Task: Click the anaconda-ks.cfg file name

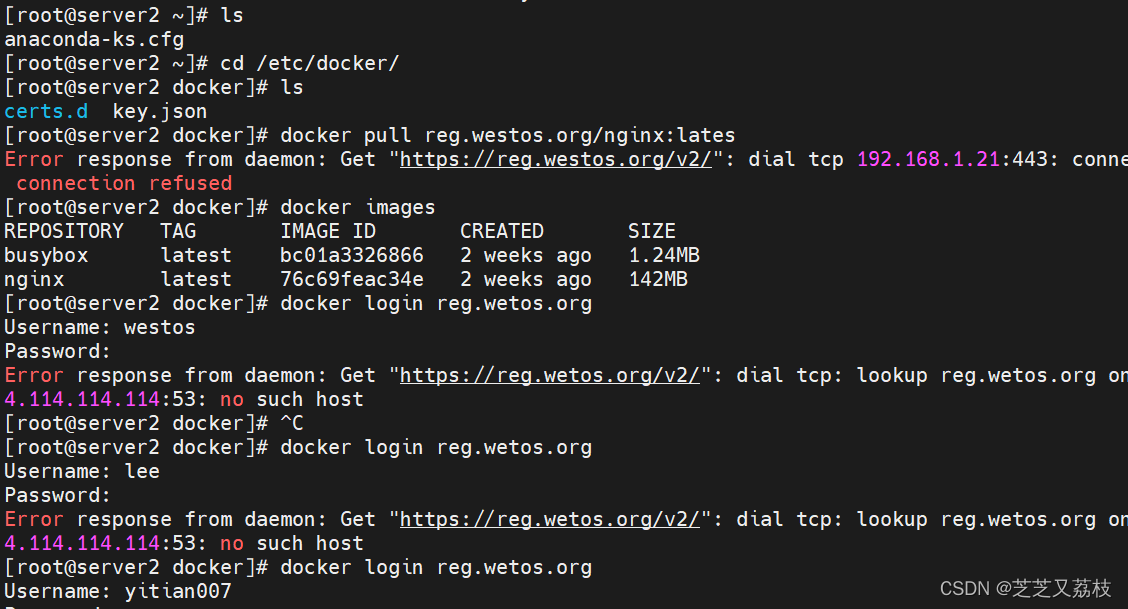Action: (94, 39)
